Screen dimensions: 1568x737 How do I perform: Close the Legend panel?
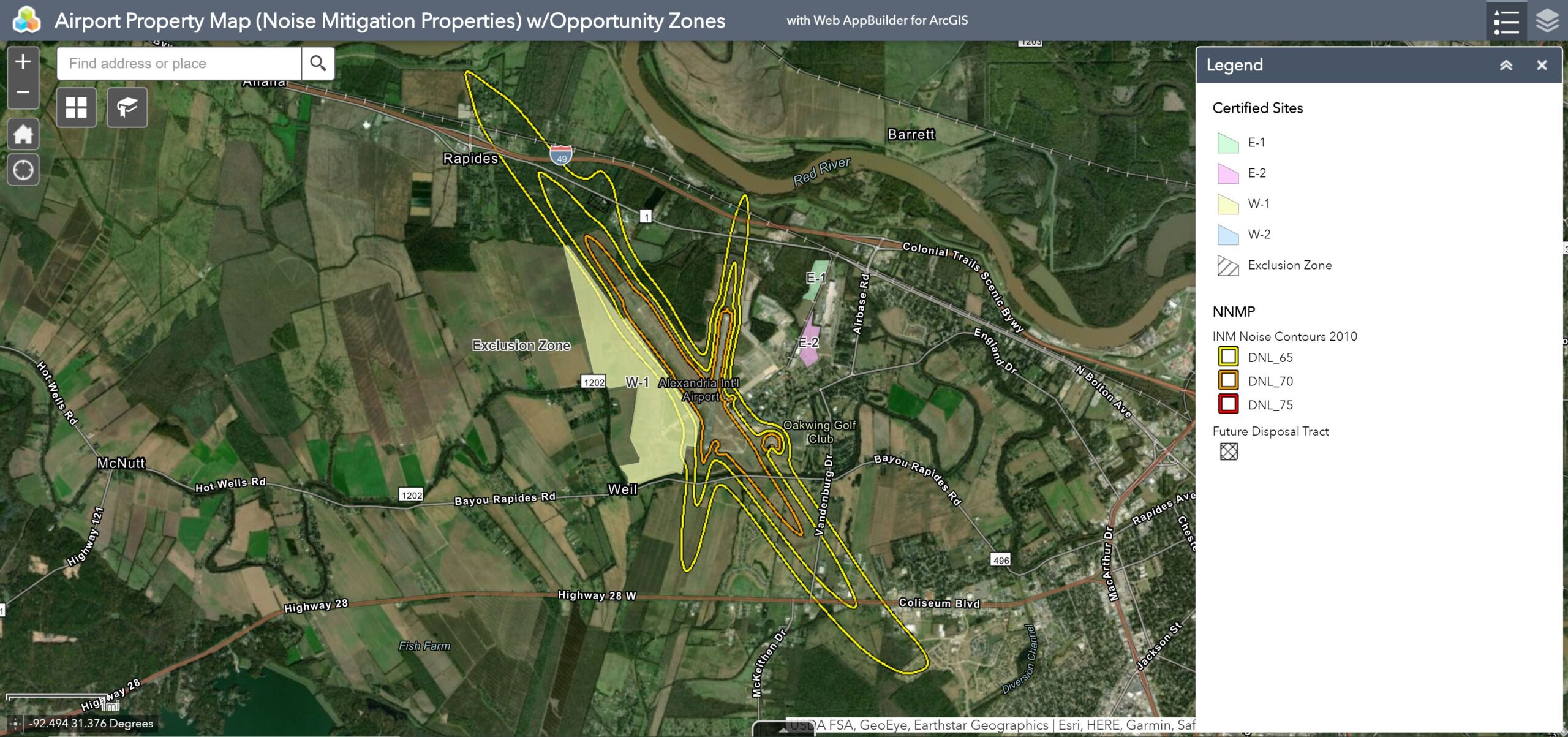pos(1542,65)
